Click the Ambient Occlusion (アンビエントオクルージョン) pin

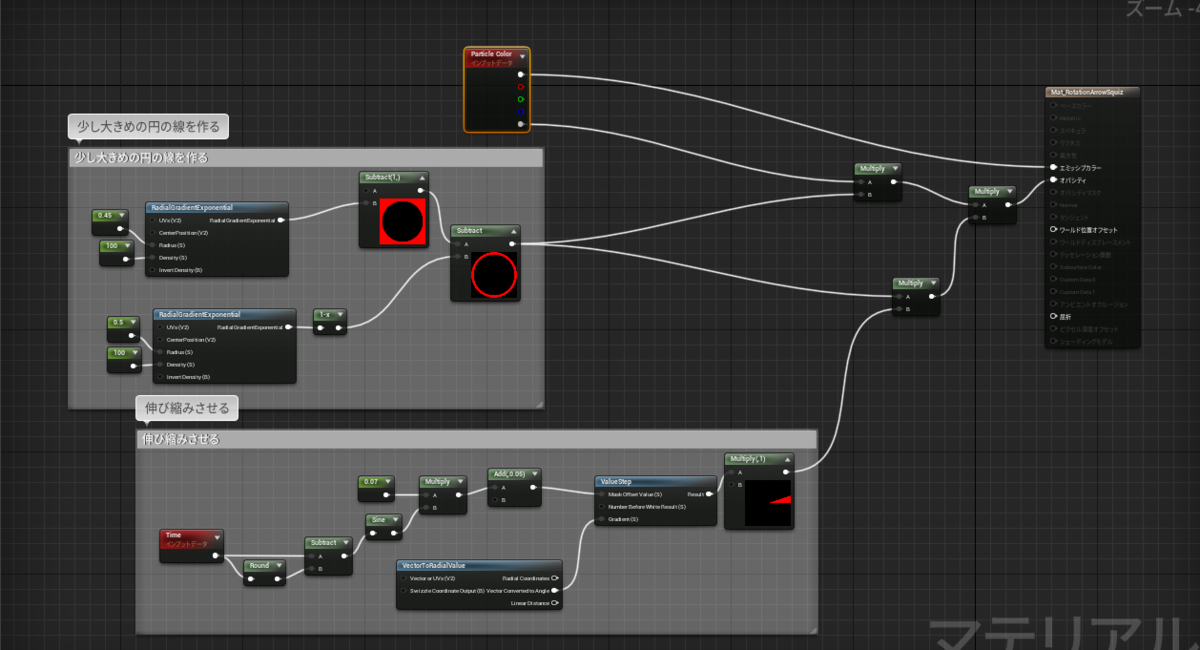[1054, 303]
